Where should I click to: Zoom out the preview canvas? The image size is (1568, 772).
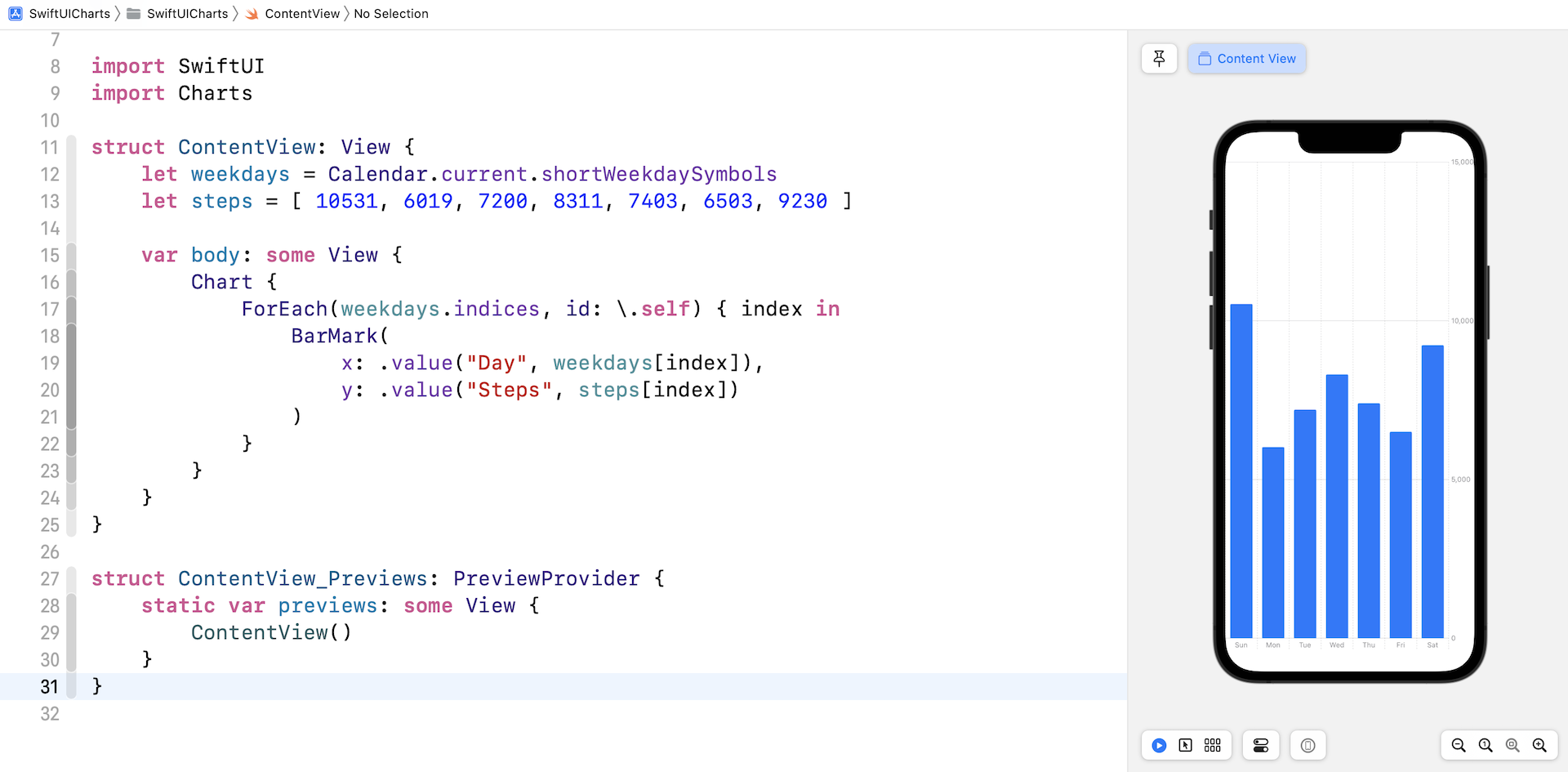(x=1458, y=745)
